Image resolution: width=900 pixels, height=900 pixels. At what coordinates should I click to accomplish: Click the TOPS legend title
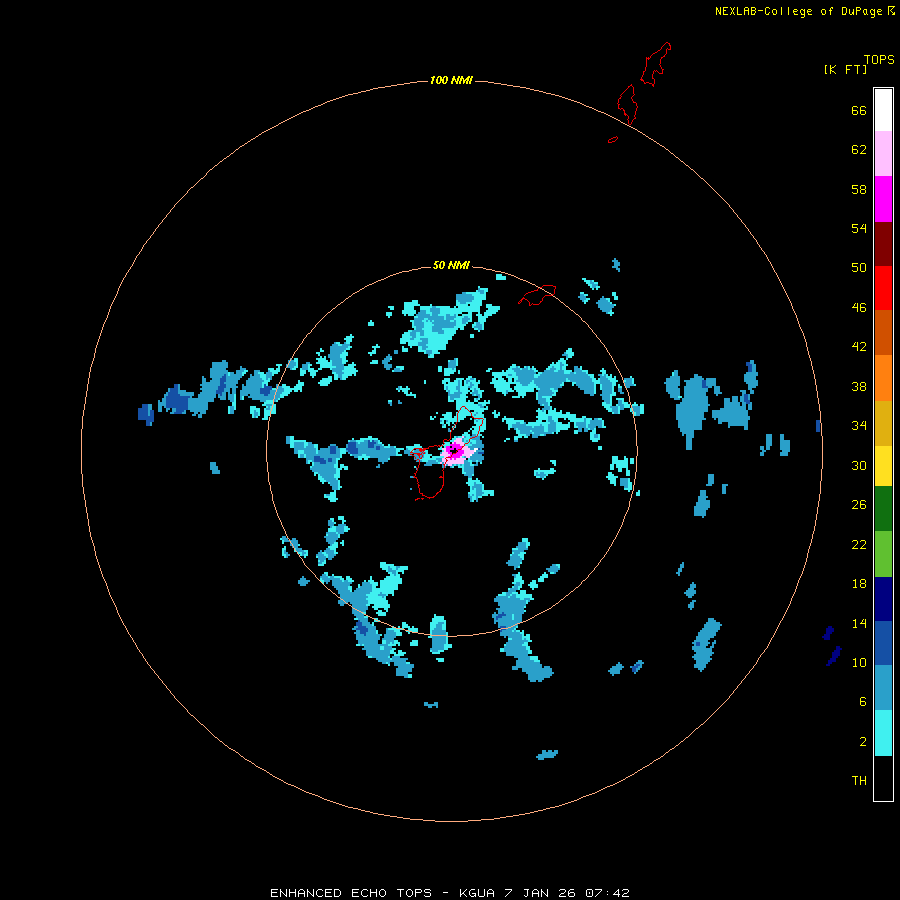tap(879, 59)
